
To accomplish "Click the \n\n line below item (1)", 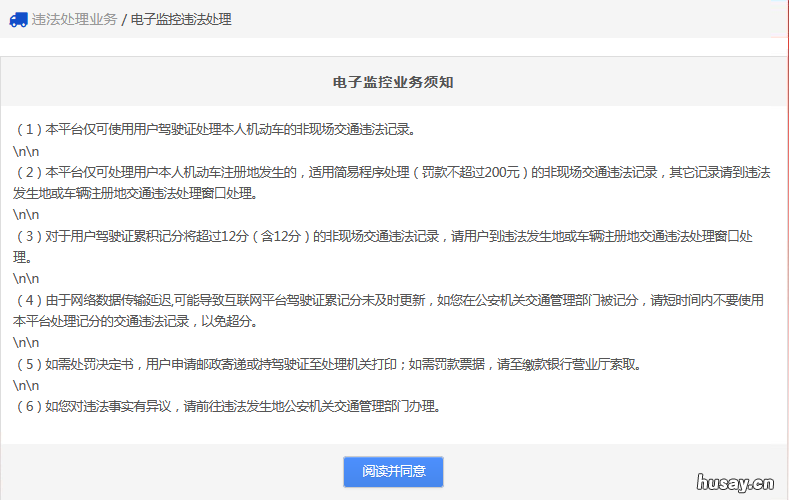I will coord(26,151).
